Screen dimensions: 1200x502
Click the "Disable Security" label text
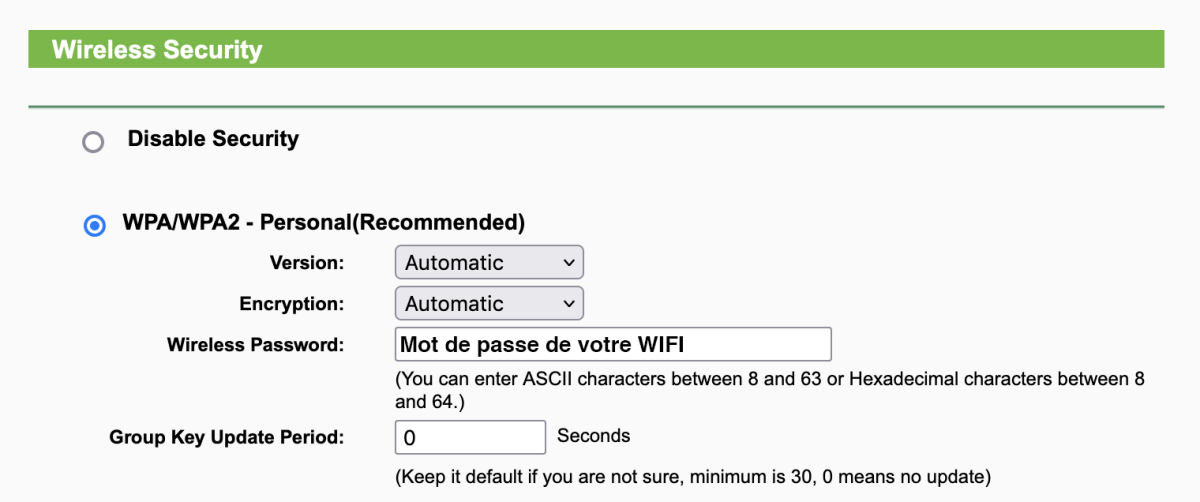coord(213,139)
